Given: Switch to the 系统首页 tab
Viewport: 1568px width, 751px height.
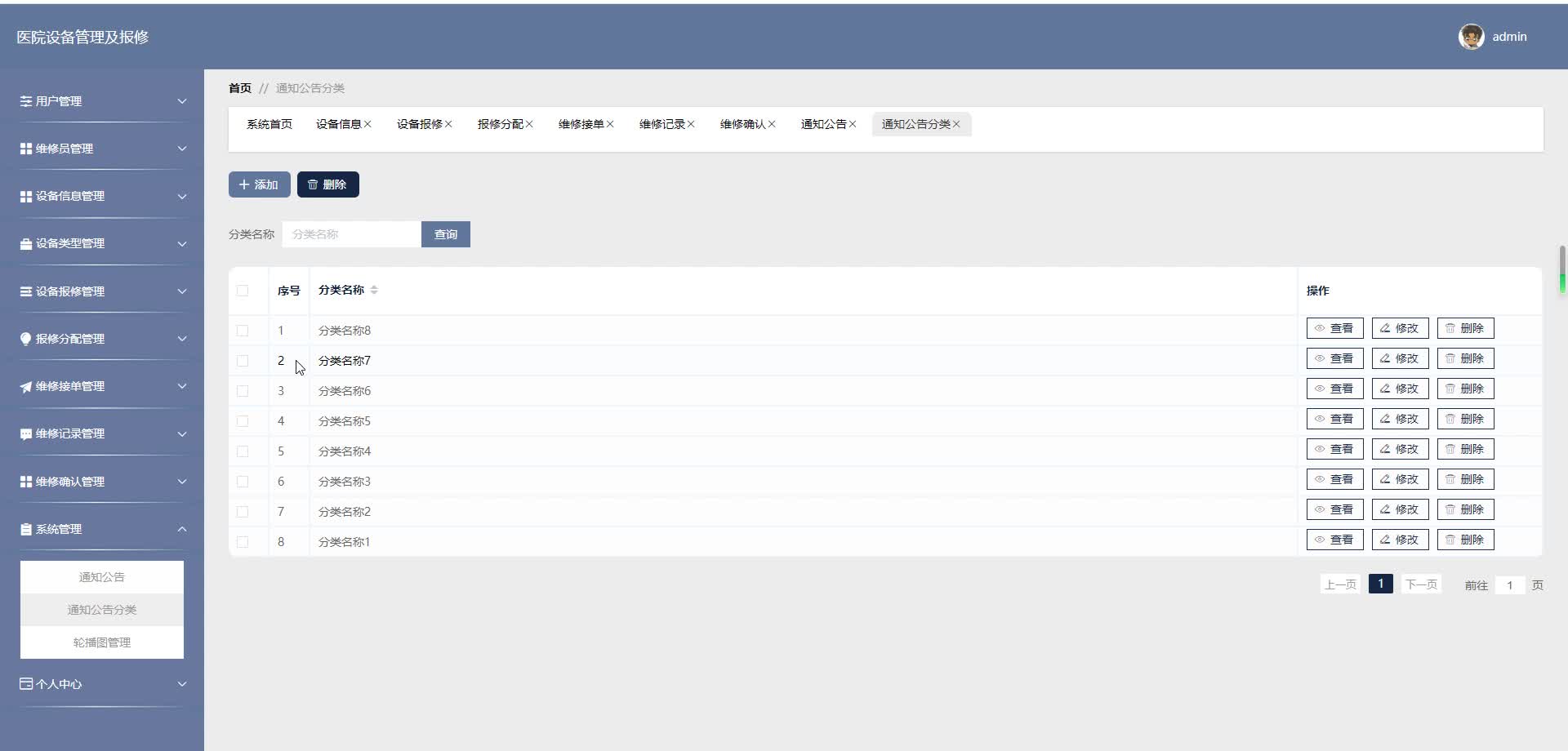Looking at the screenshot, I should pyautogui.click(x=269, y=124).
